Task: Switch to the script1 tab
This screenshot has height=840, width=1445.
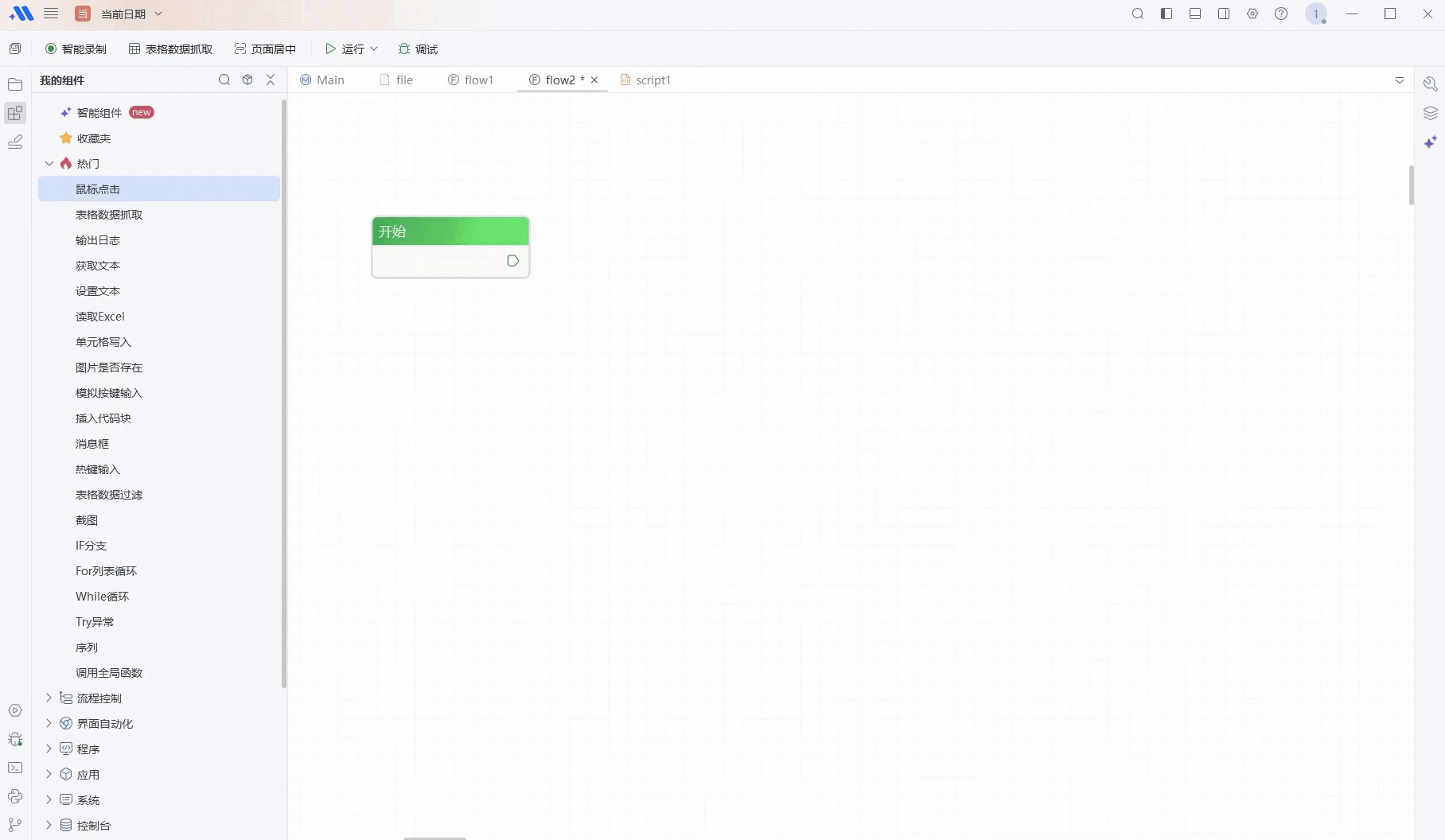Action: (x=645, y=80)
